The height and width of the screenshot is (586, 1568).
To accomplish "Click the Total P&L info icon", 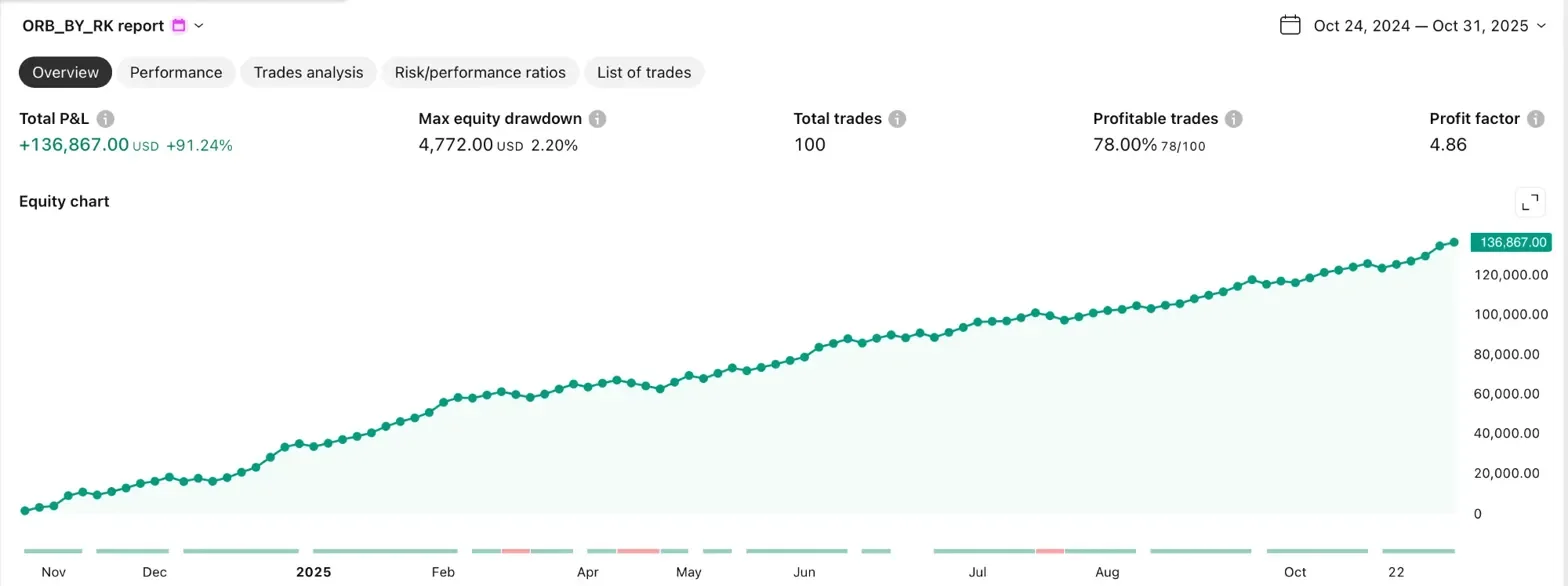I will click(x=106, y=119).
